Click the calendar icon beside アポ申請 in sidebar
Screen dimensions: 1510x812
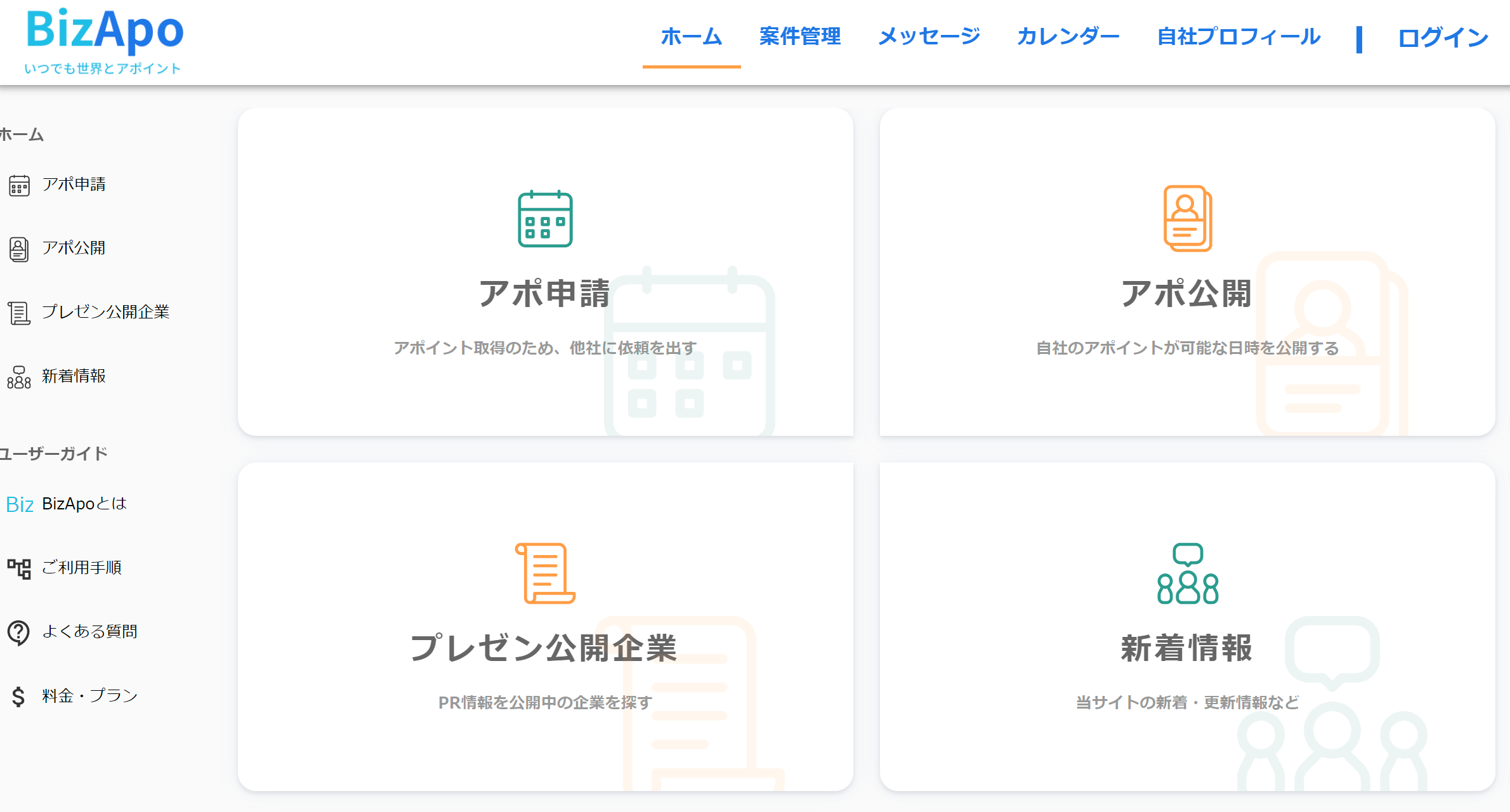click(x=19, y=185)
